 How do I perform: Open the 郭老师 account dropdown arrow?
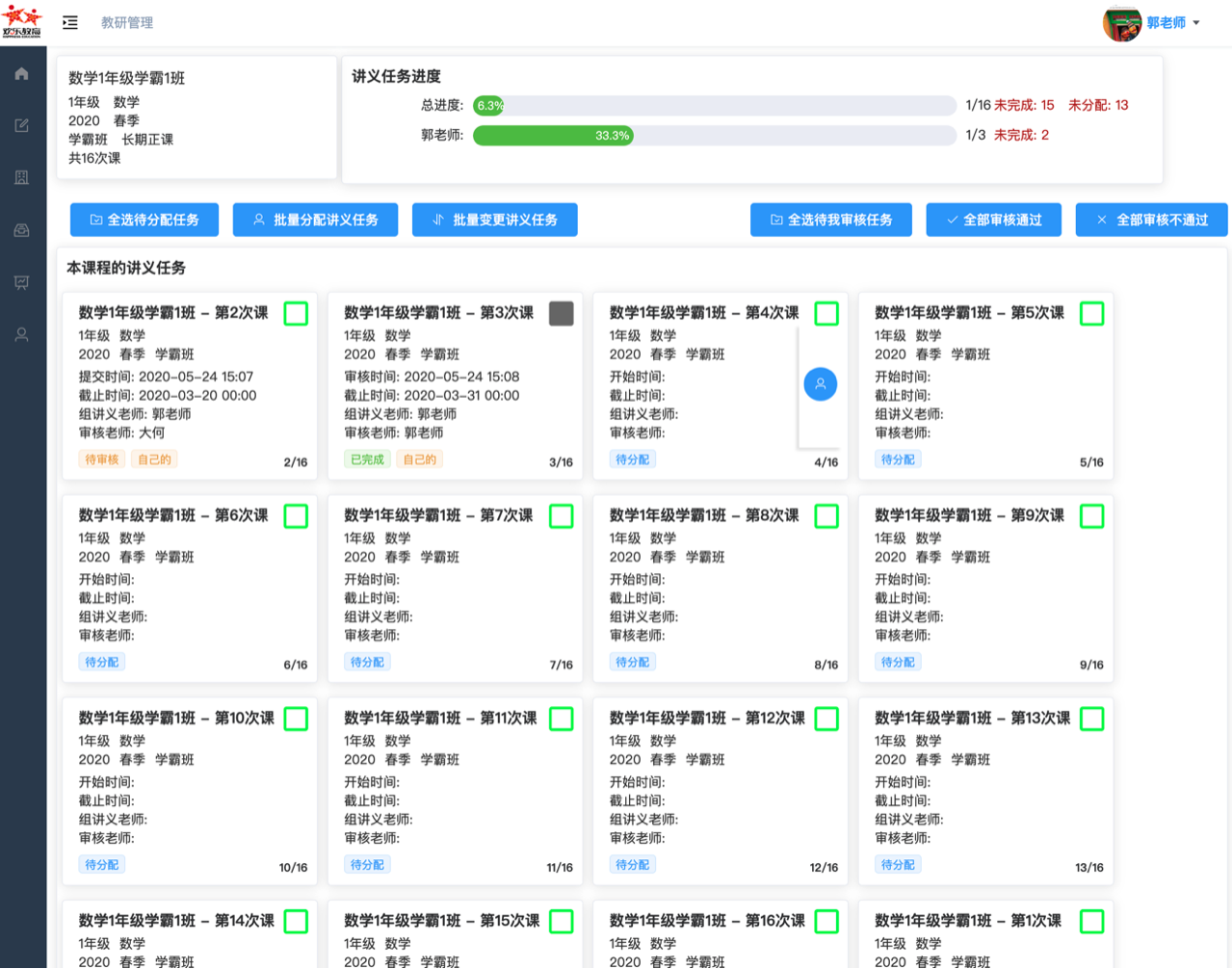pyautogui.click(x=1196, y=23)
